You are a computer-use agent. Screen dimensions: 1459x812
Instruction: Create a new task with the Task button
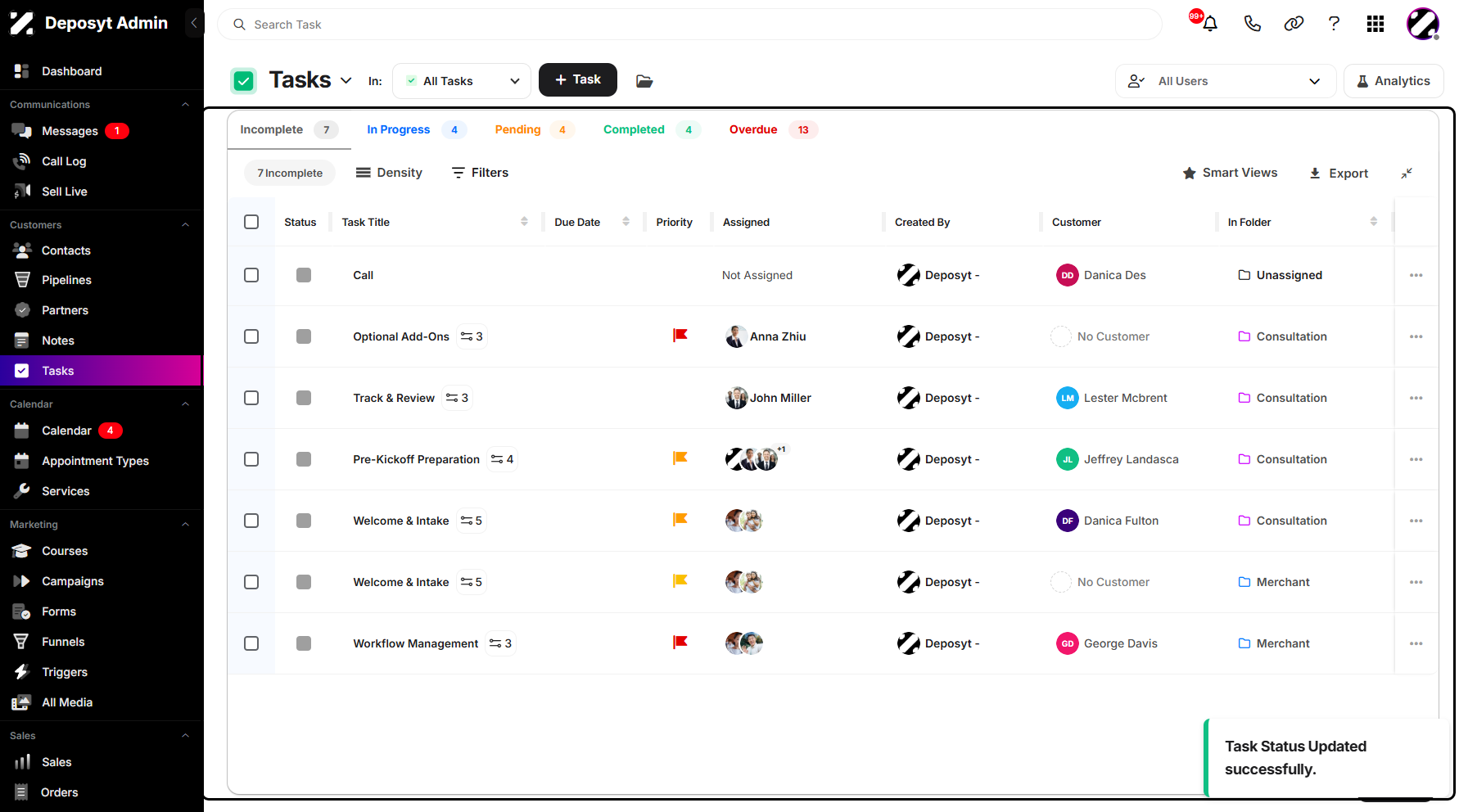(x=578, y=80)
